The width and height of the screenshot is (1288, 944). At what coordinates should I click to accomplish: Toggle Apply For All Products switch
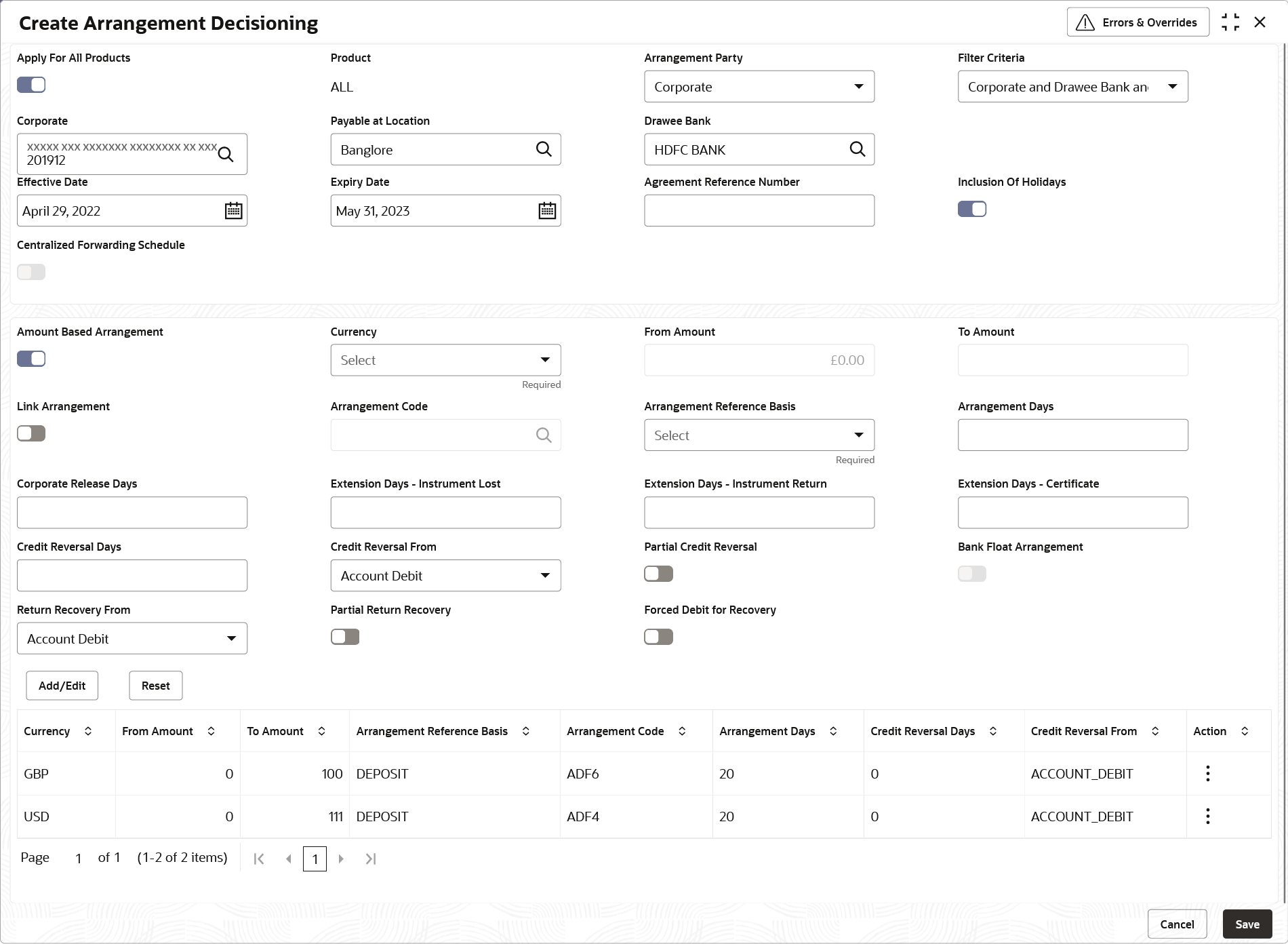pos(31,85)
